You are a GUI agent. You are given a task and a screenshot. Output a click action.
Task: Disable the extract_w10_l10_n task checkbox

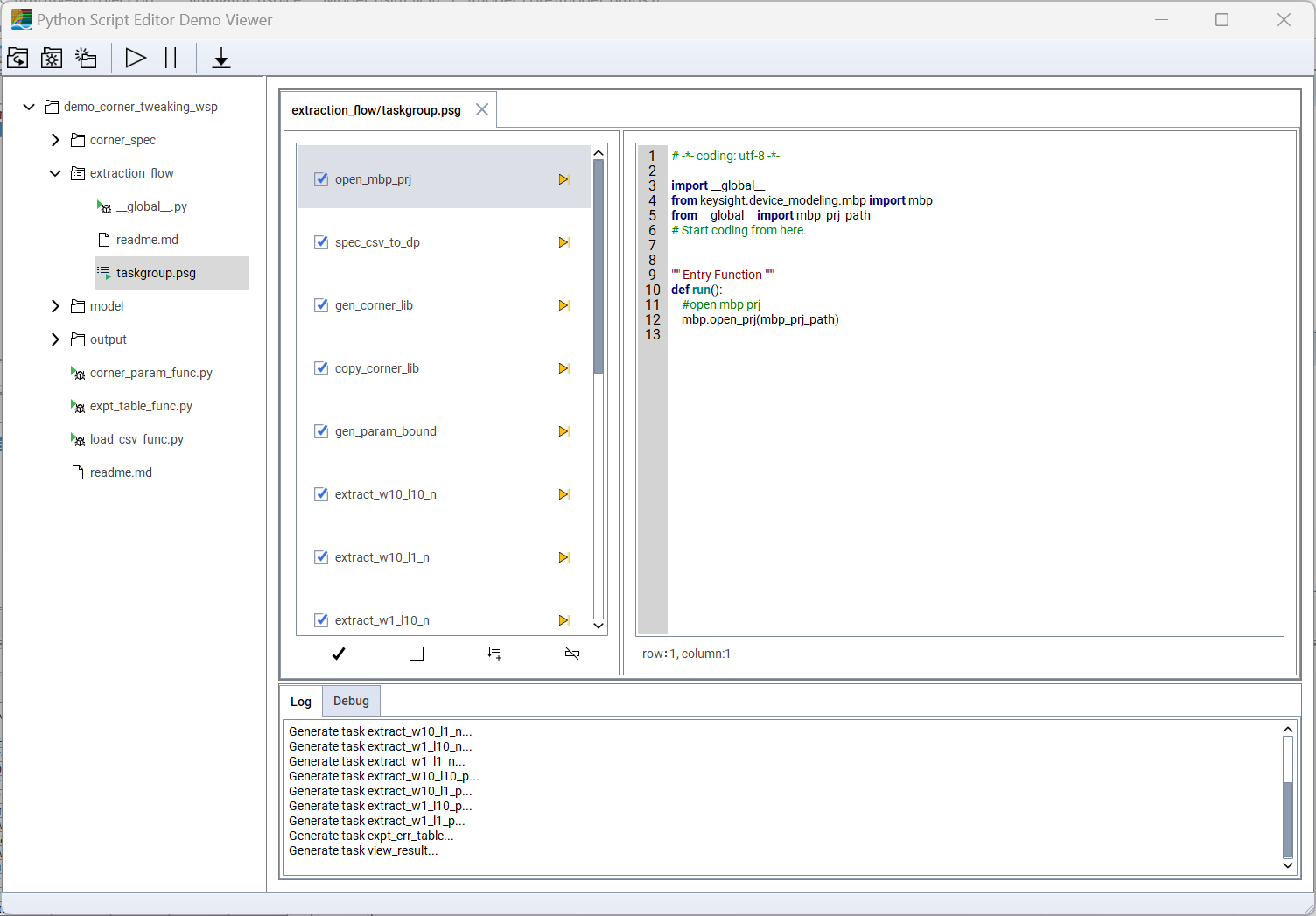pos(321,494)
